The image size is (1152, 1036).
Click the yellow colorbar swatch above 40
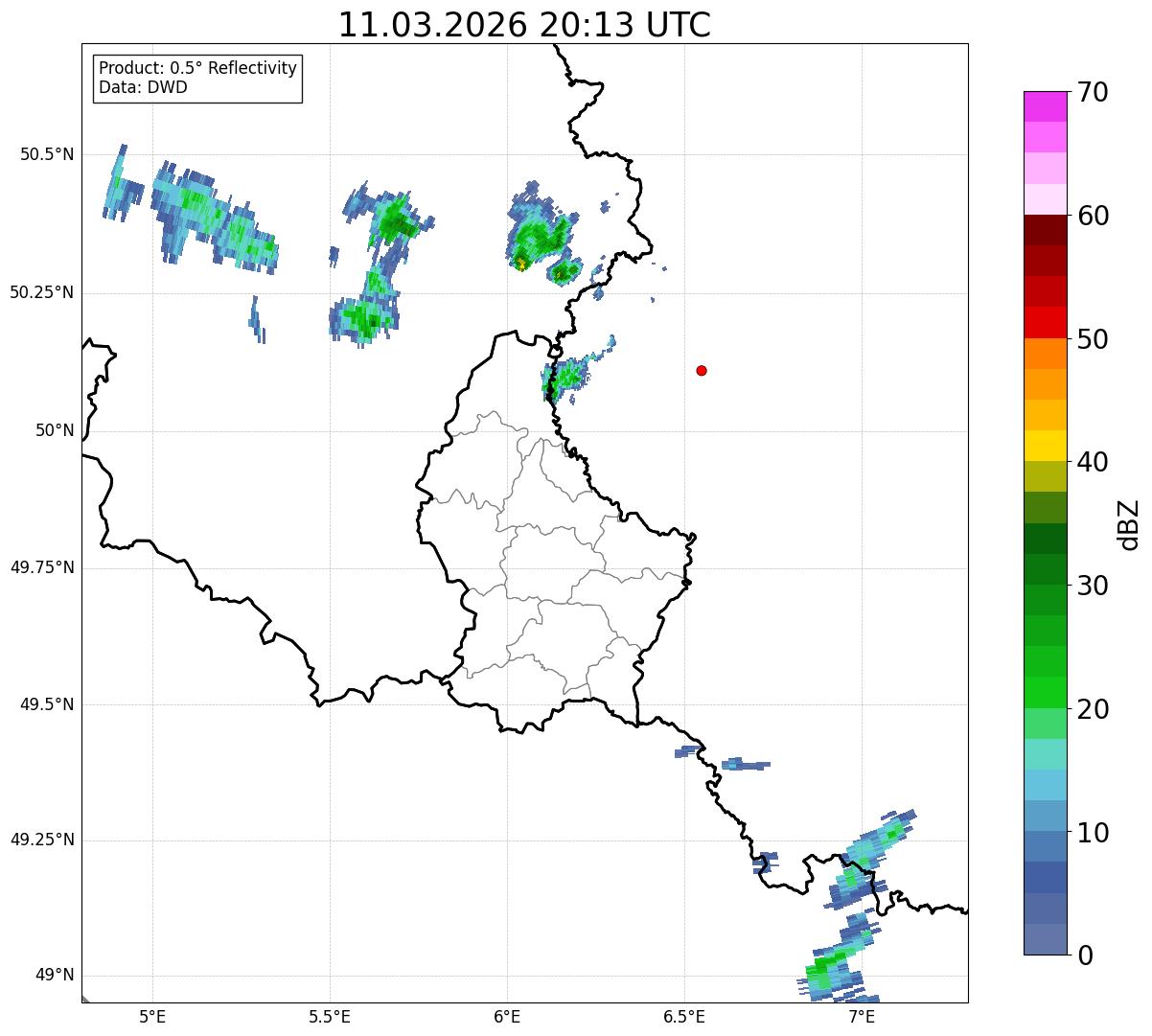(1045, 446)
